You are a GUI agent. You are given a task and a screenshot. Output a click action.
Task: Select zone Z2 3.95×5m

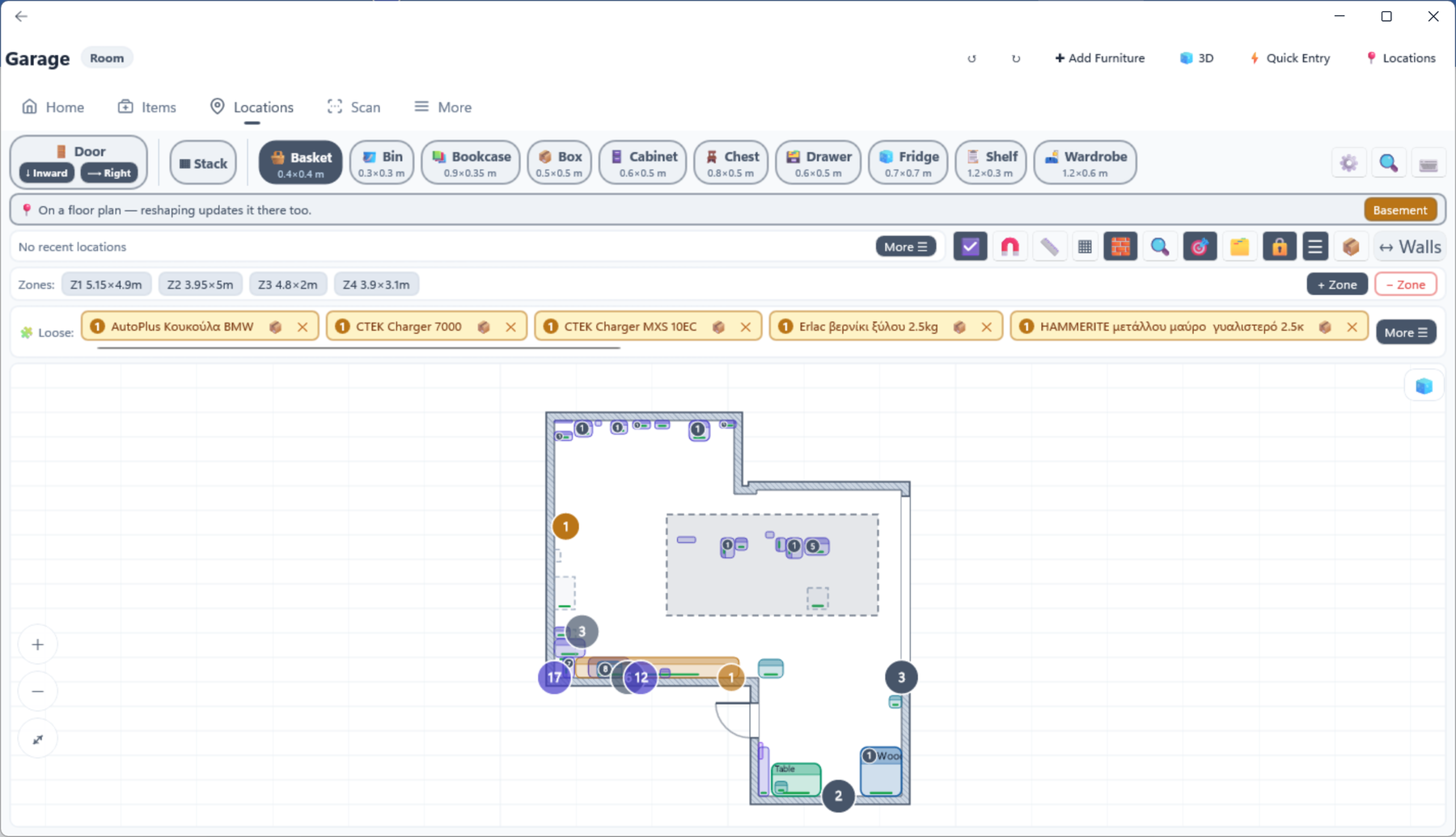click(200, 285)
